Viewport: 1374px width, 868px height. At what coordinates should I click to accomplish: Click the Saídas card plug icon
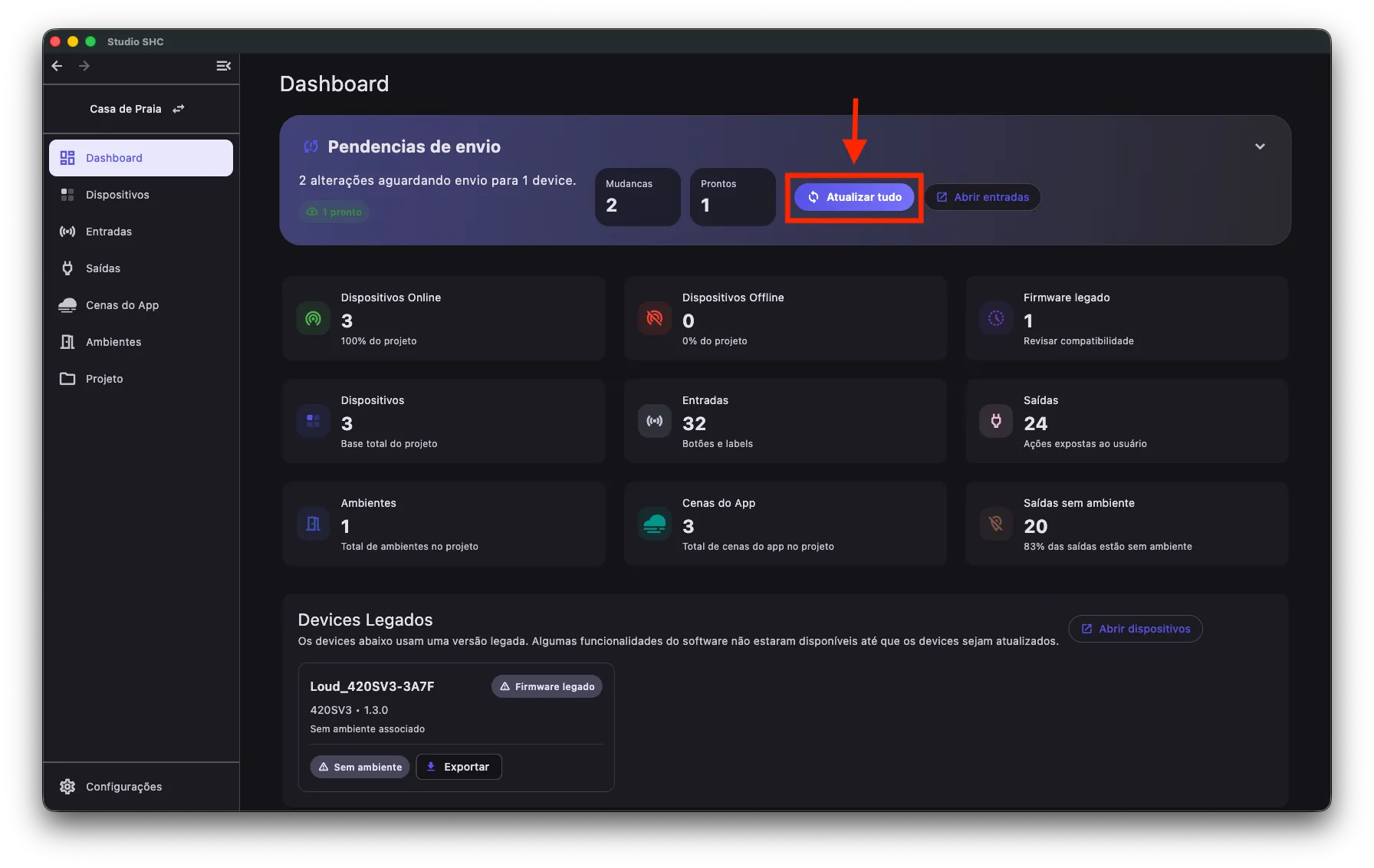[995, 421]
